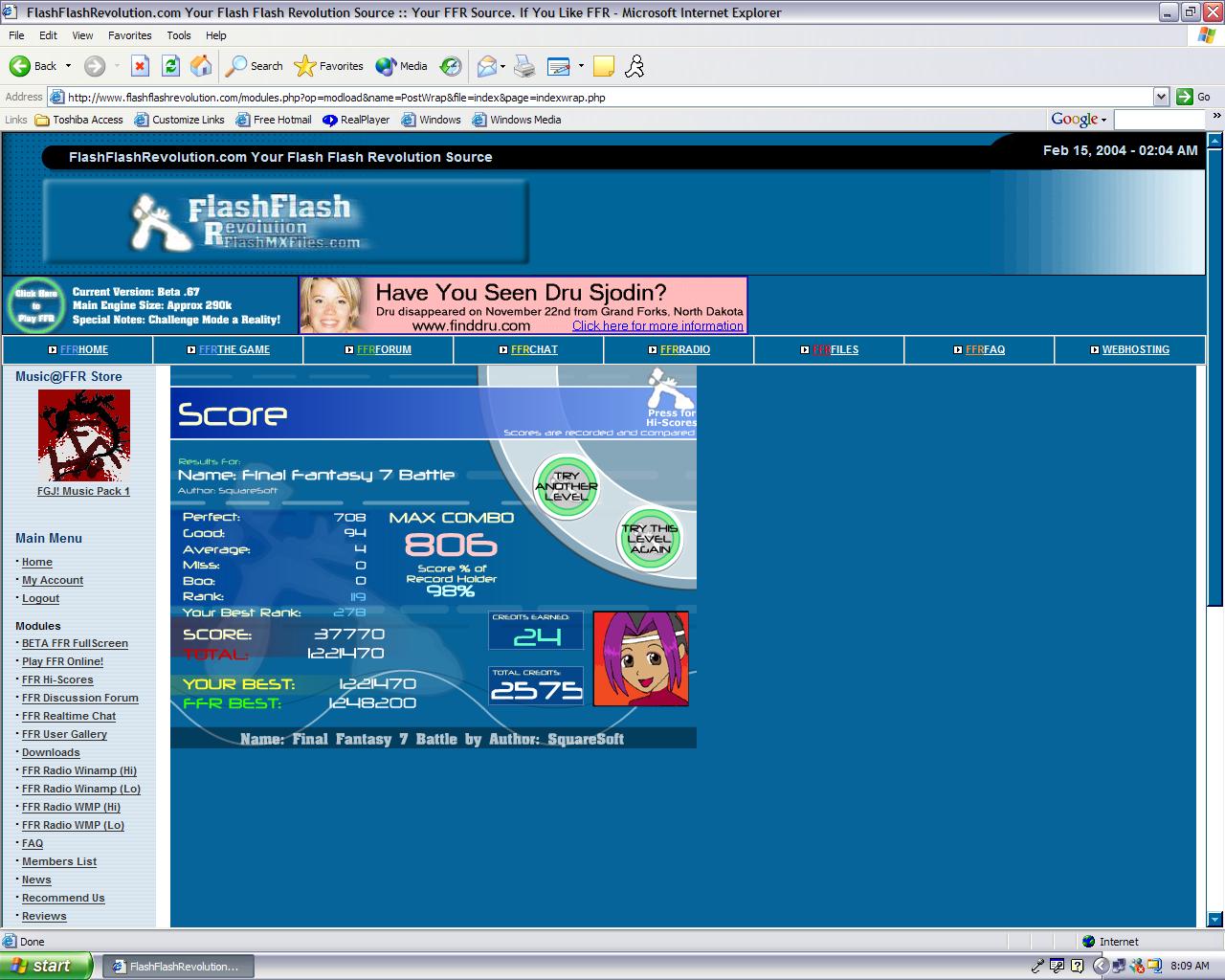
Task: Open the Windows Start button
Action: click(x=46, y=966)
